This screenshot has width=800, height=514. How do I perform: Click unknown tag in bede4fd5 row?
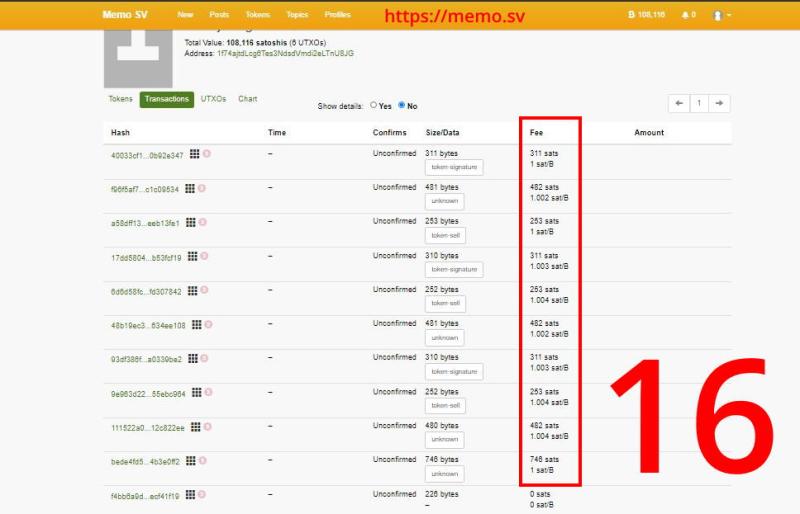pyautogui.click(x=444, y=474)
